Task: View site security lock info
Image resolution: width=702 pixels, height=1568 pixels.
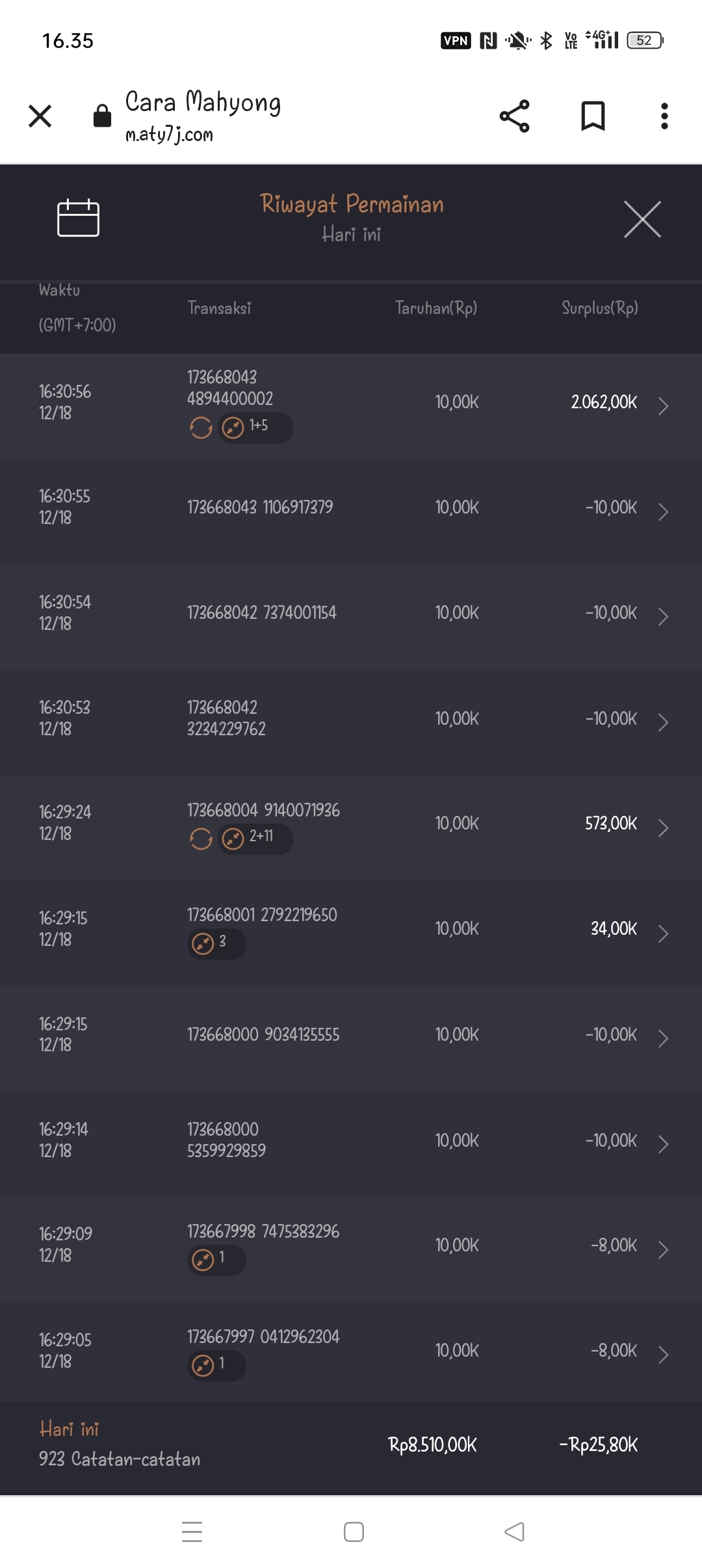Action: (102, 116)
